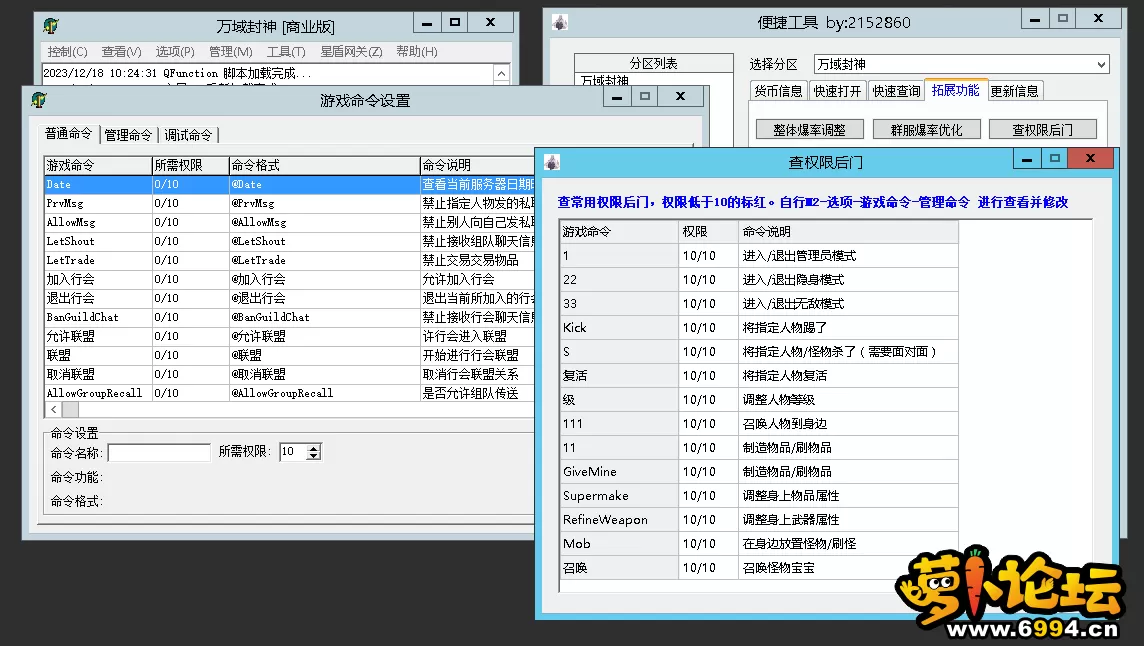Click the command list left scroll arrow
1144x646 pixels.
(53, 410)
